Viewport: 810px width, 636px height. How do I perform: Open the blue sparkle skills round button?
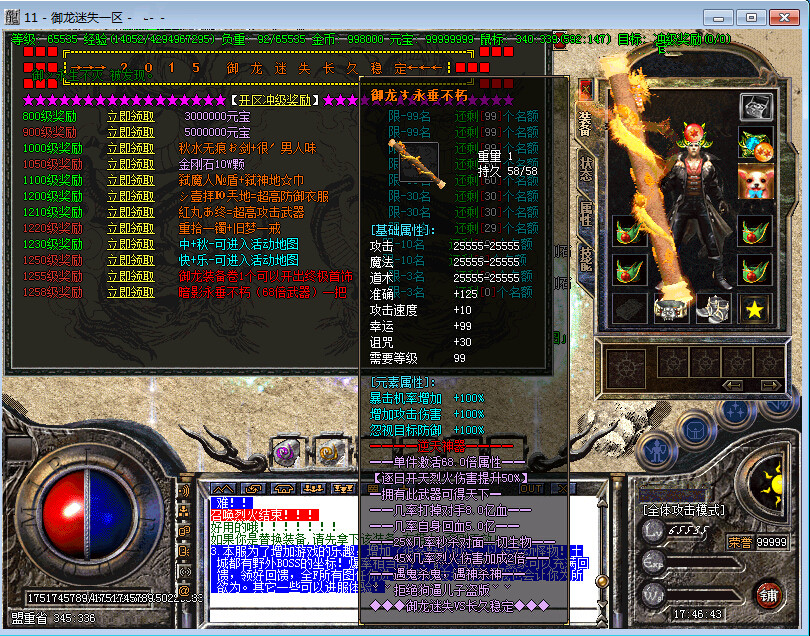[x=735, y=412]
